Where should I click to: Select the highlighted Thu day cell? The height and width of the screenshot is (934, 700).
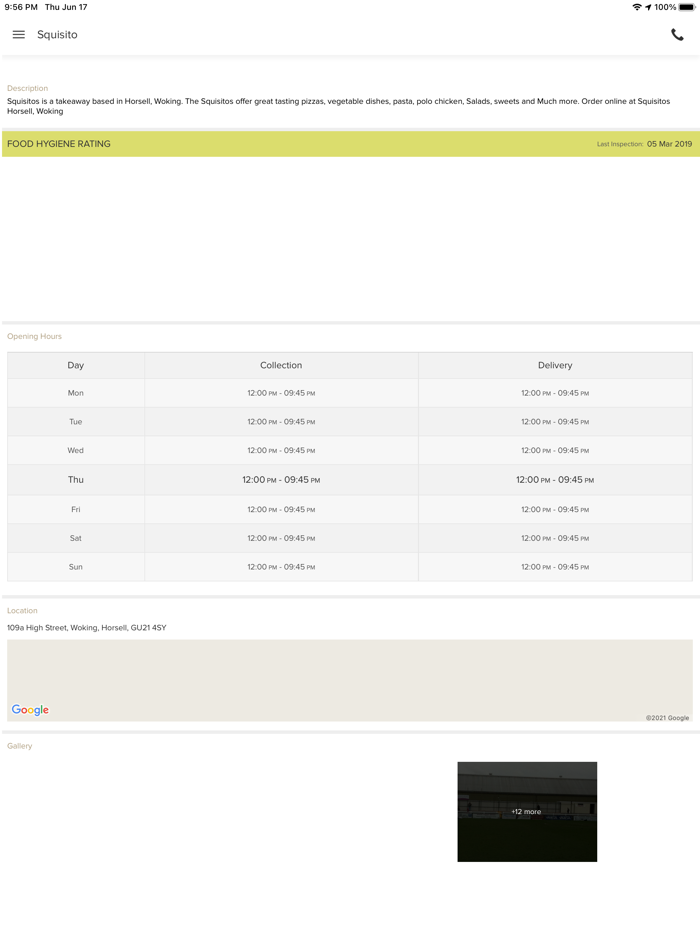click(x=76, y=480)
